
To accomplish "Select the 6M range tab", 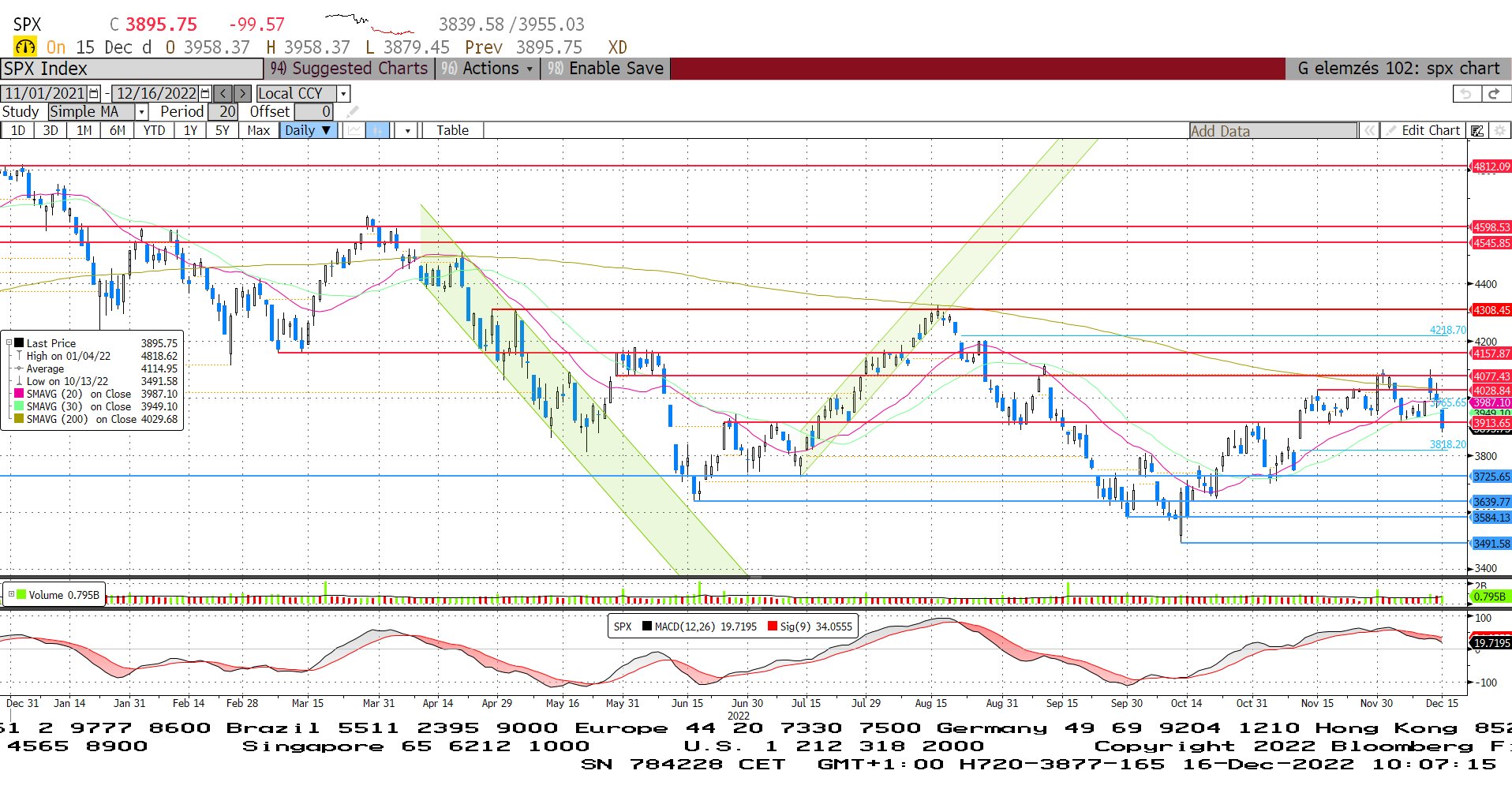I will tap(117, 130).
